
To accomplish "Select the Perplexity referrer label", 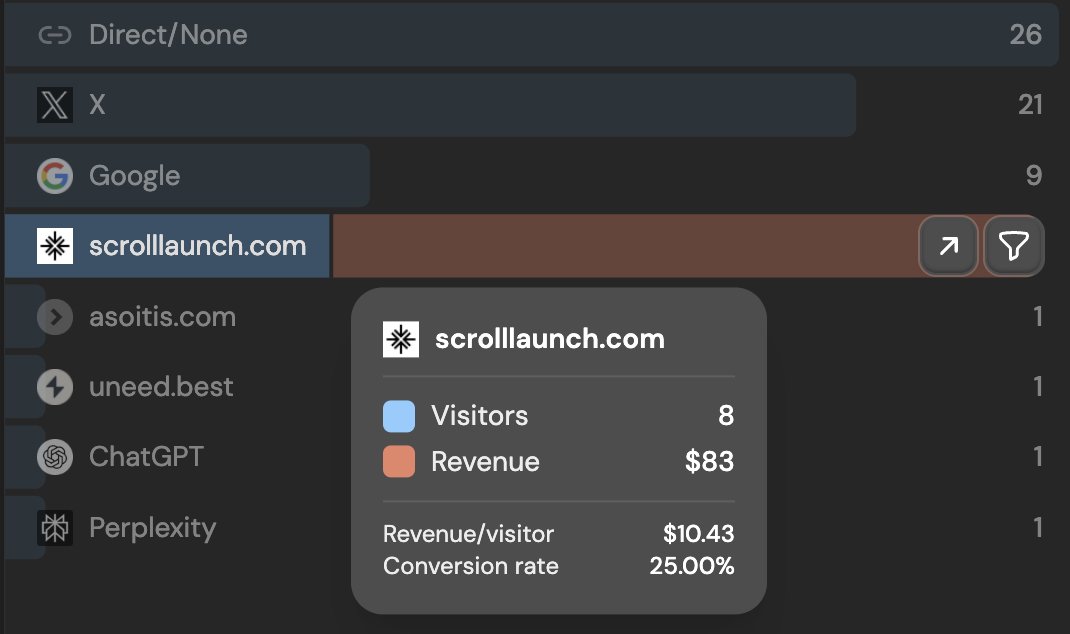I will tap(152, 528).
